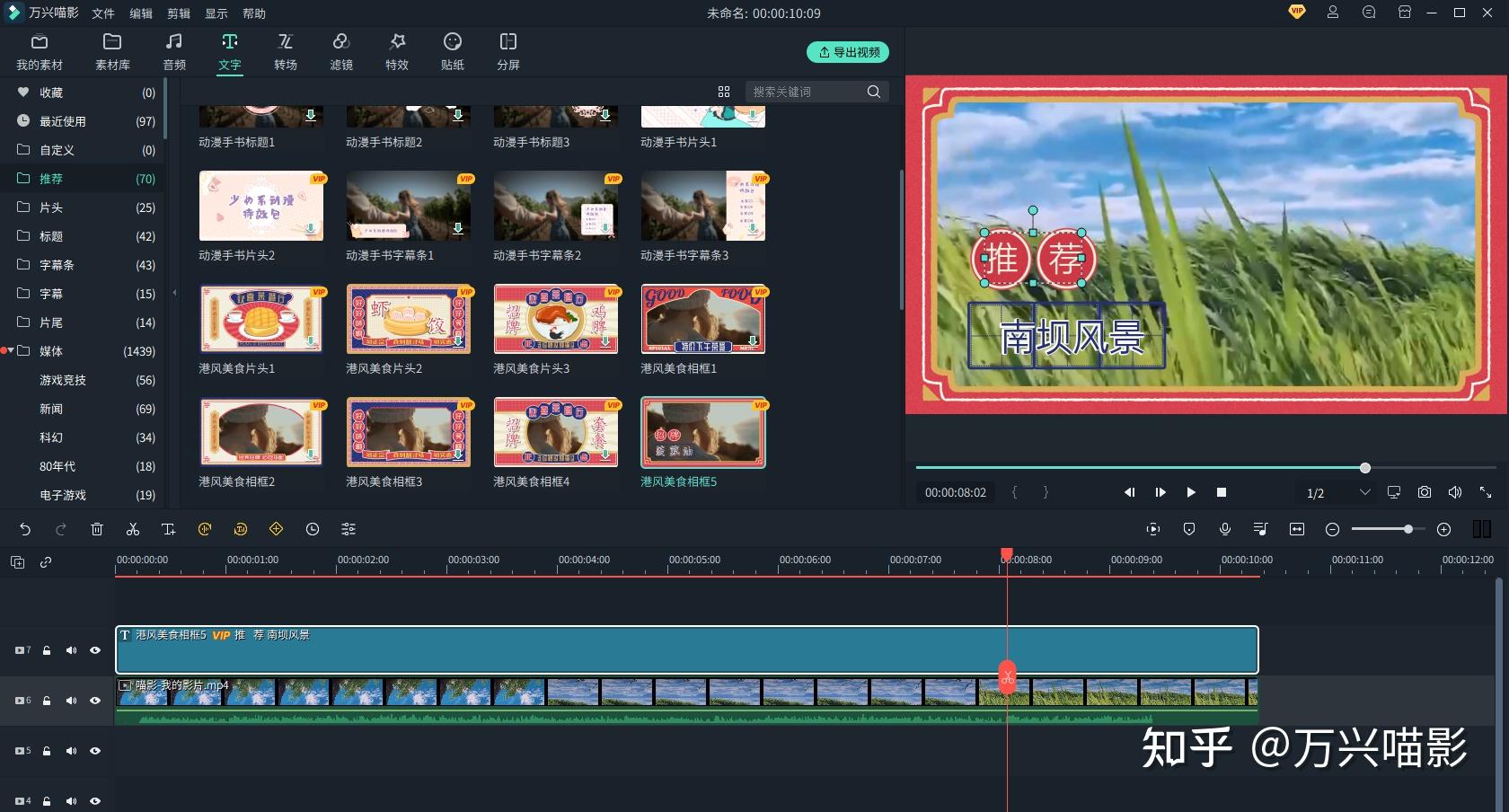Open the voiceover microphone icon

click(1225, 529)
